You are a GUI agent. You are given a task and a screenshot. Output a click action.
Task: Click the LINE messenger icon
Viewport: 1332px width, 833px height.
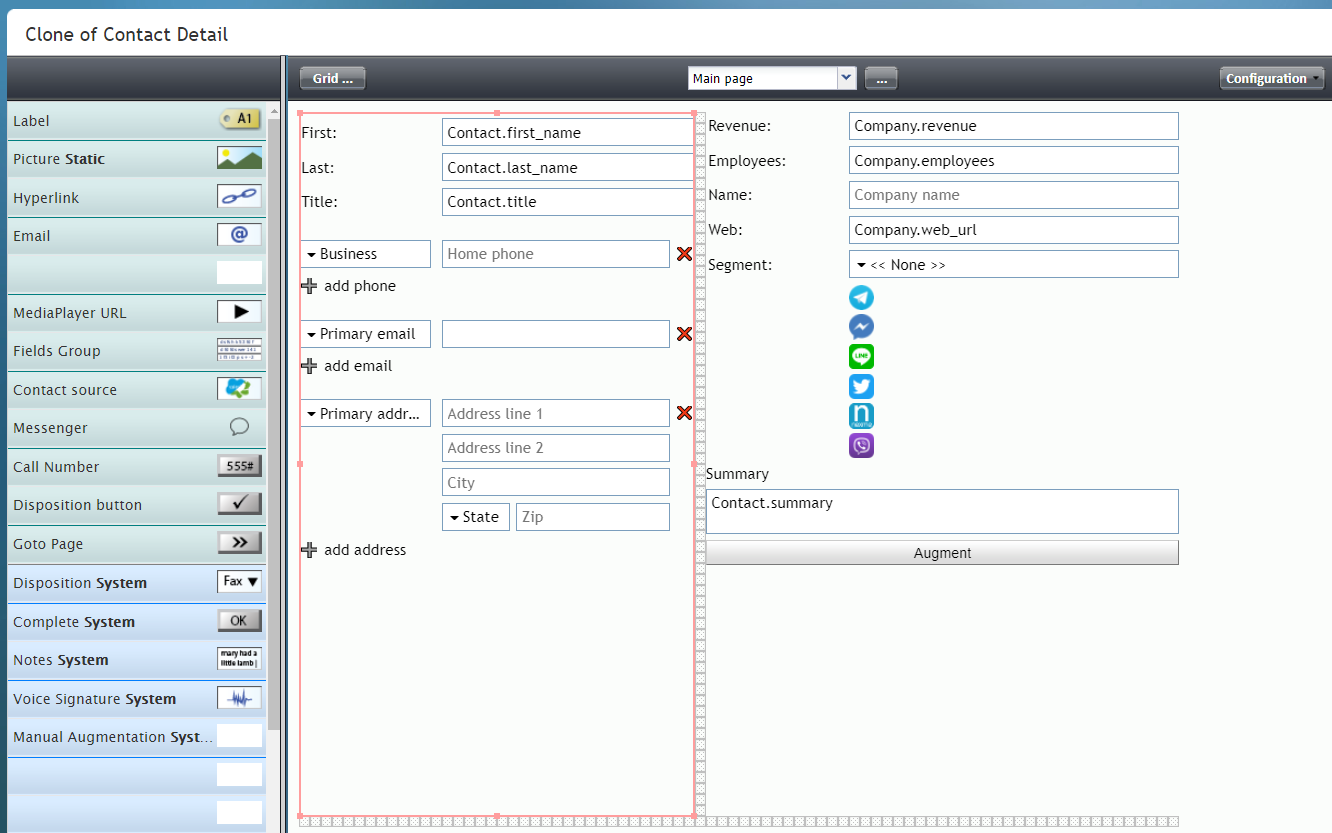(x=861, y=356)
